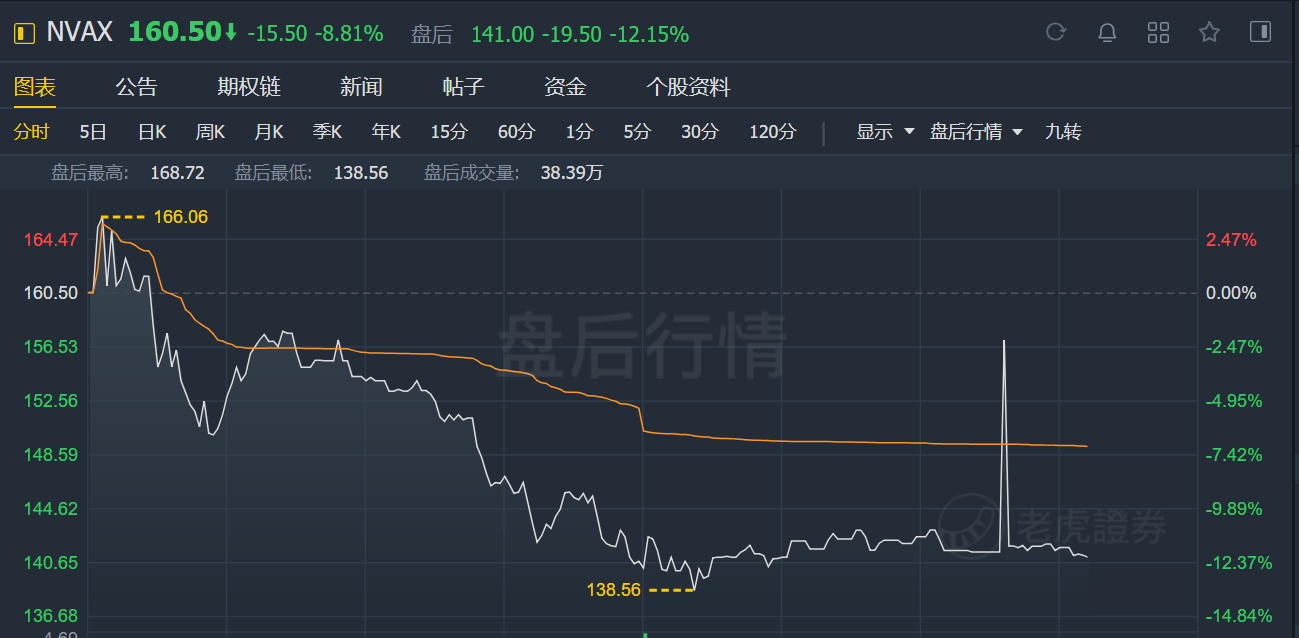Select the 5分 chart interval

coord(637,132)
